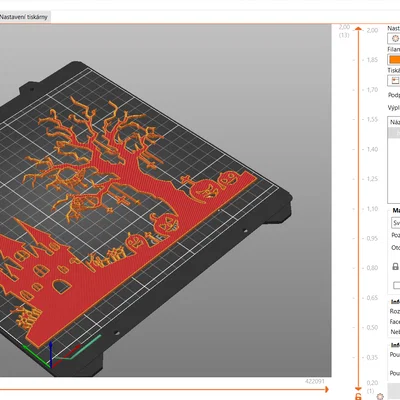Click the printer preset icon
400x400 pixels.
(395, 81)
